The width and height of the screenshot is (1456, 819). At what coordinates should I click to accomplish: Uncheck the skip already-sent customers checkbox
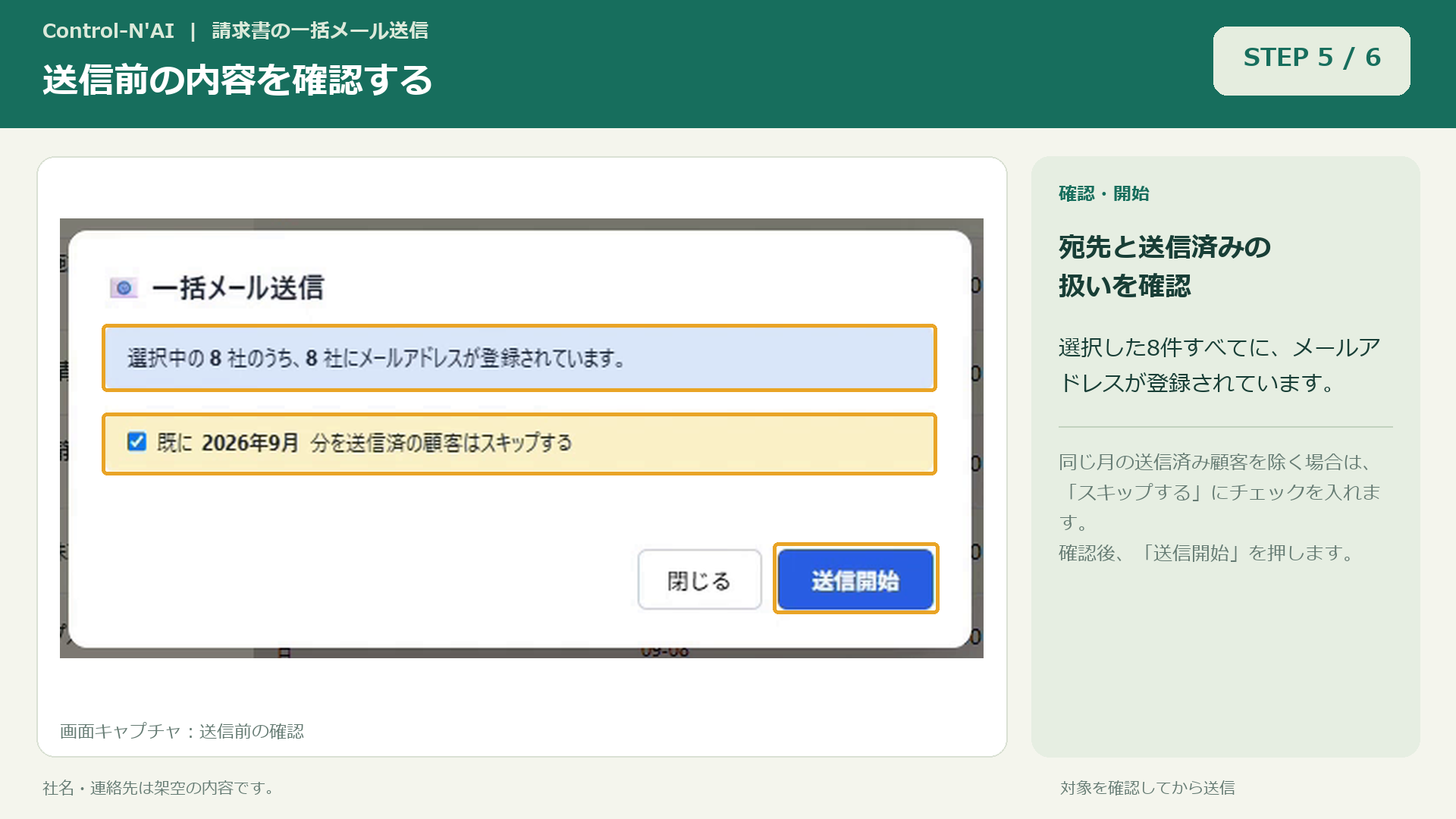[x=136, y=441]
